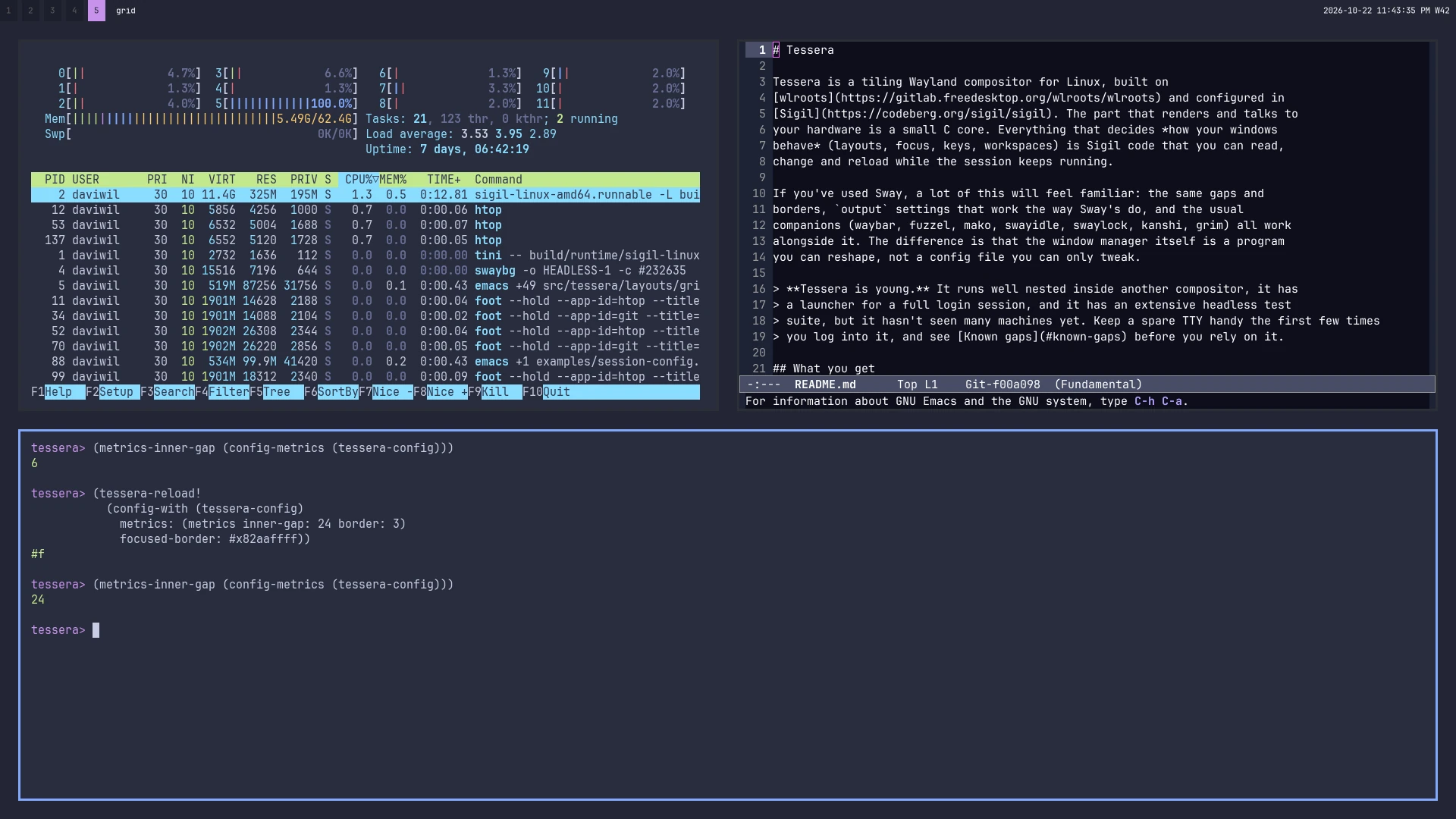The width and height of the screenshot is (1456, 819).
Task: Click the empty tessera> prompt in REPL
Action: pyautogui.click(x=65, y=630)
